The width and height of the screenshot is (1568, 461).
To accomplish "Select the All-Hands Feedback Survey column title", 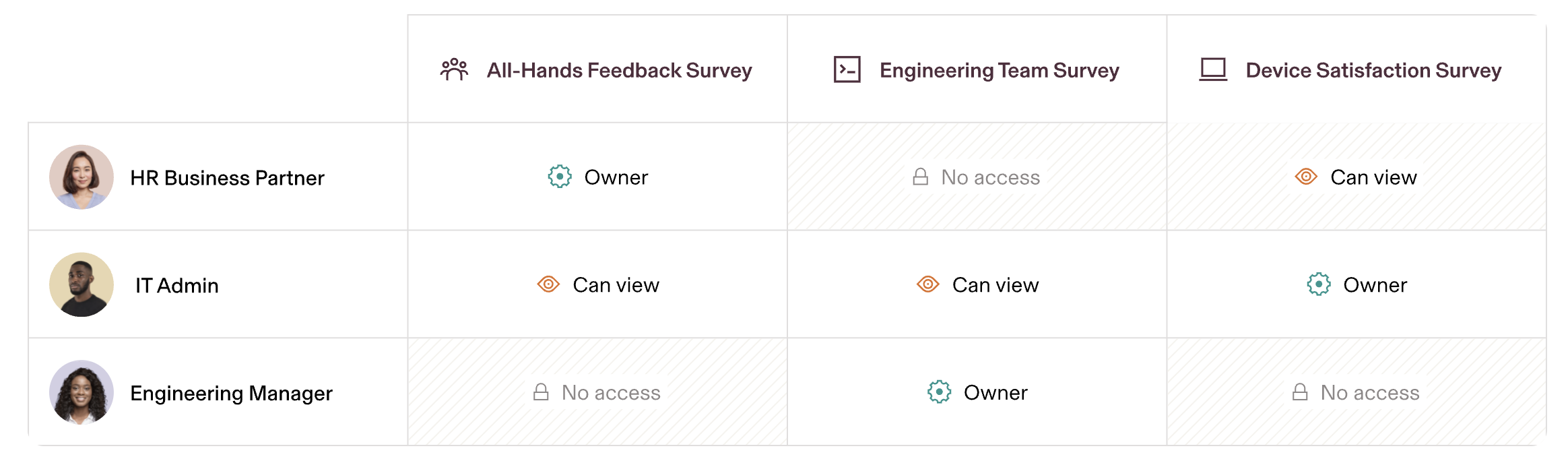I will pyautogui.click(x=619, y=70).
